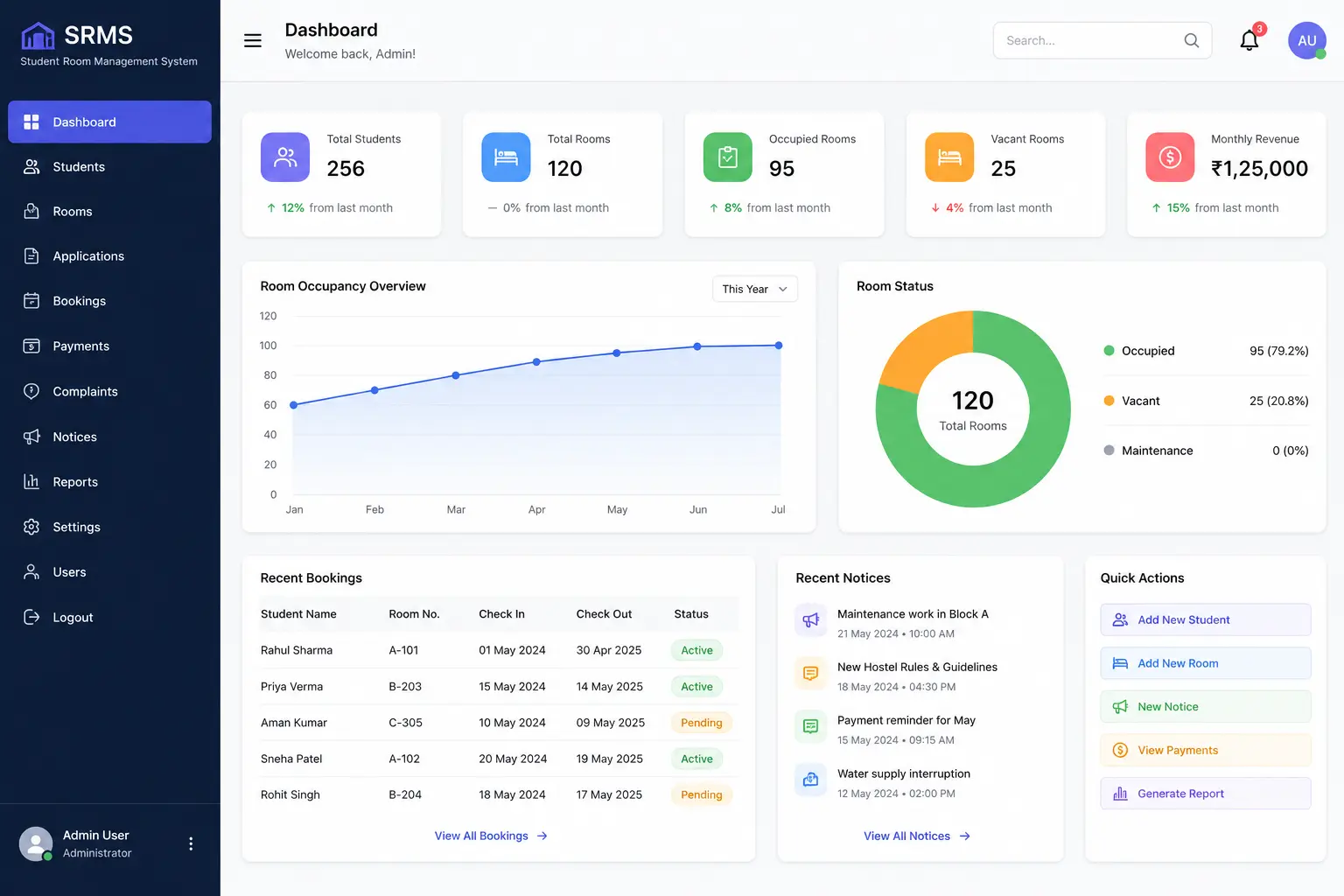Open Maintenance work in Block A notice
Image resolution: width=1344 pixels, height=896 pixels.
[x=913, y=614]
